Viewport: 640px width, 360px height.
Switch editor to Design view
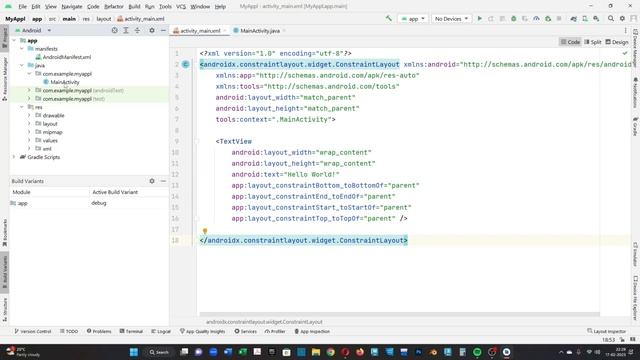point(617,42)
